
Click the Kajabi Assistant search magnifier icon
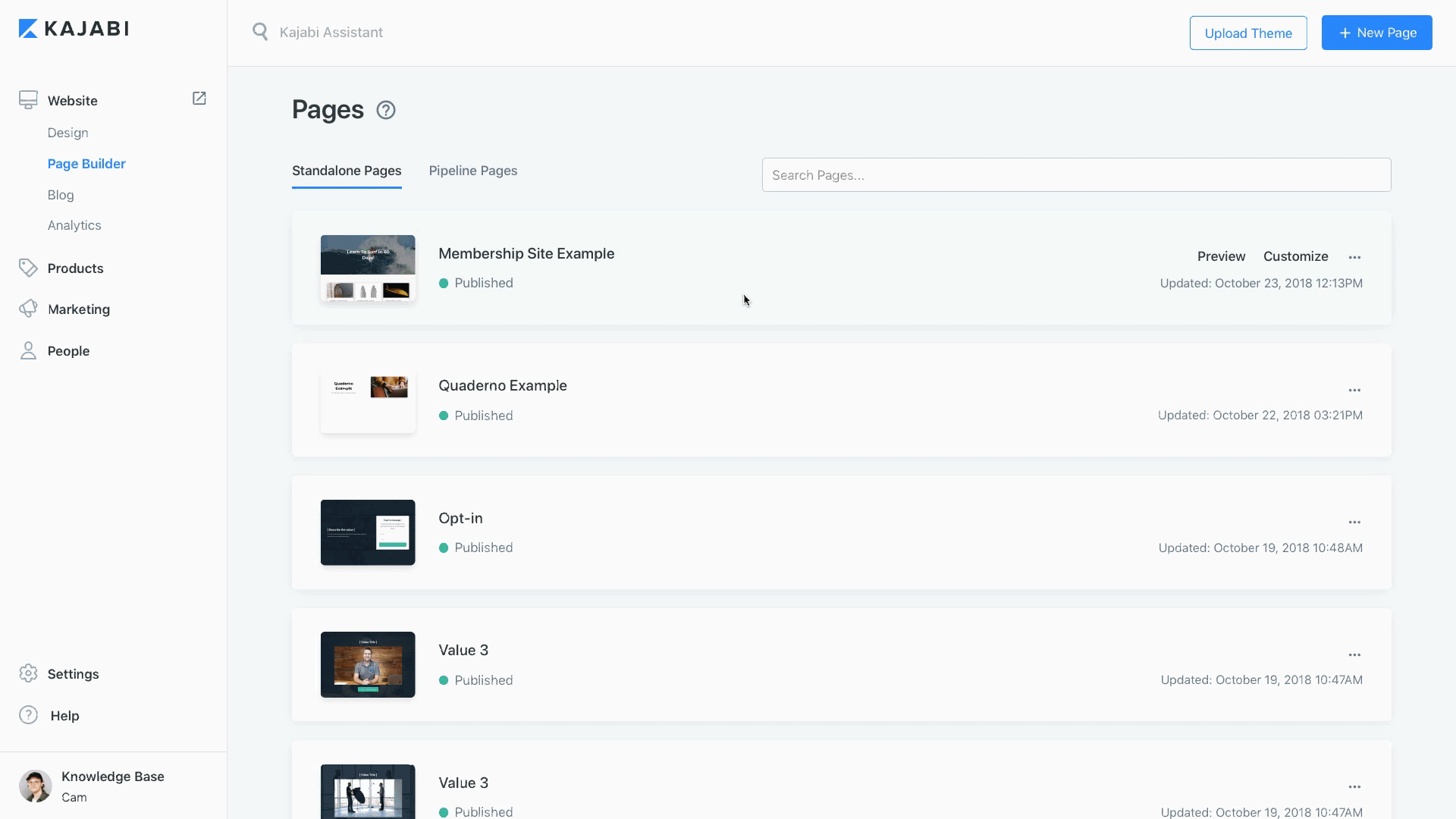[x=260, y=32]
